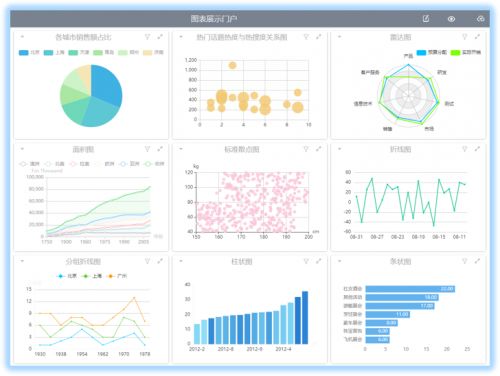Image resolution: width=500 pixels, height=376 pixels.
Task: Maximize the 雷达图 radar chart panel
Action: point(478,37)
